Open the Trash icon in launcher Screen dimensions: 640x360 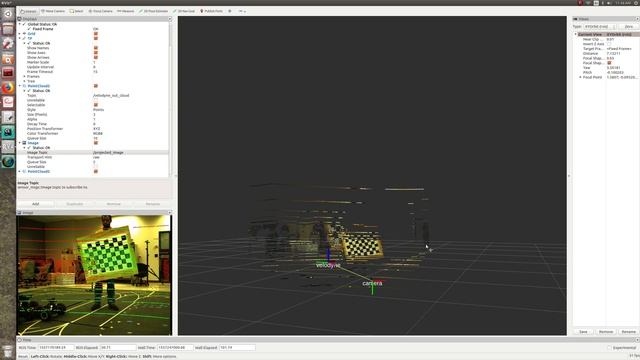[x=8, y=351]
